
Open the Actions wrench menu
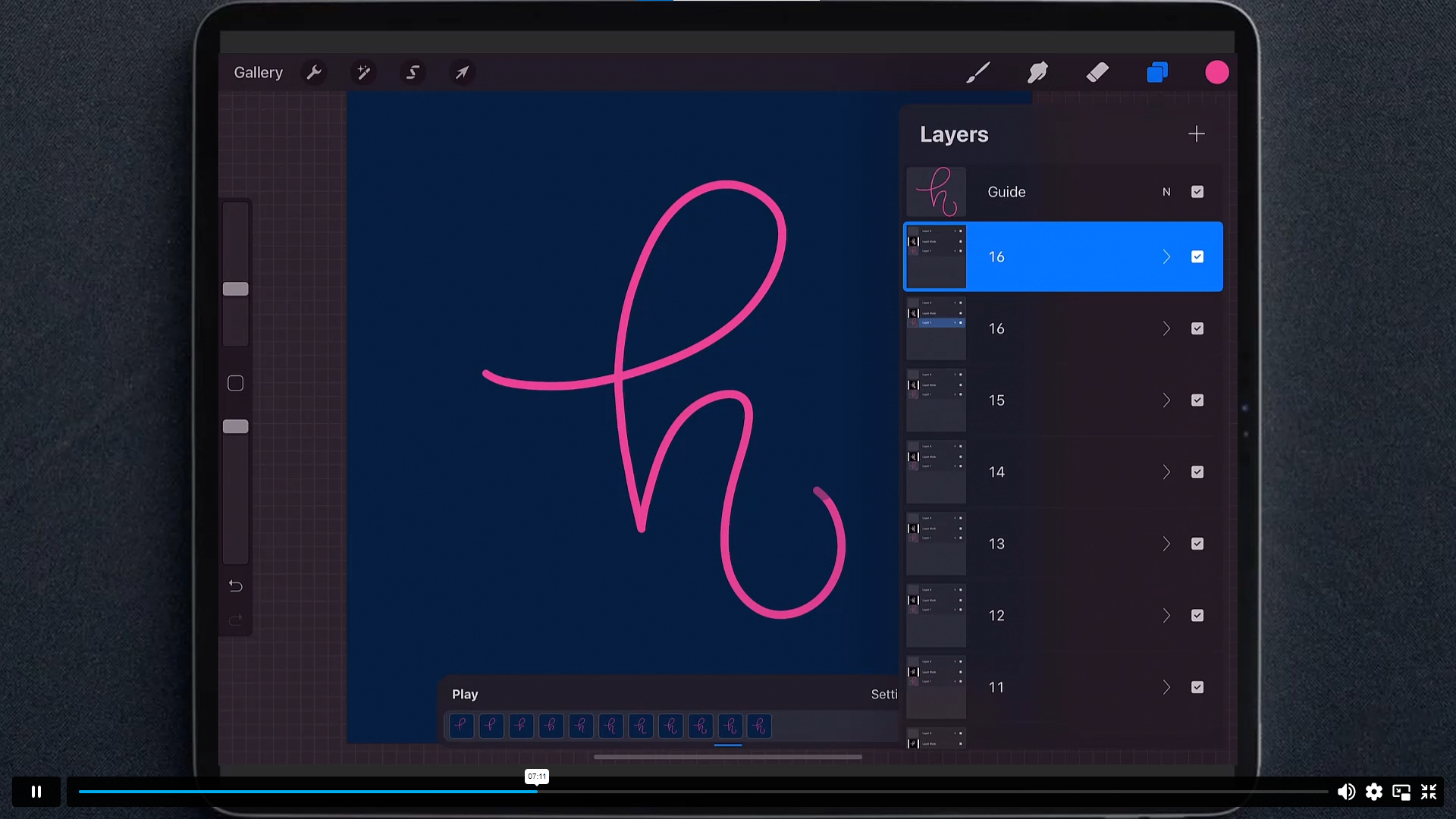pyautogui.click(x=314, y=72)
